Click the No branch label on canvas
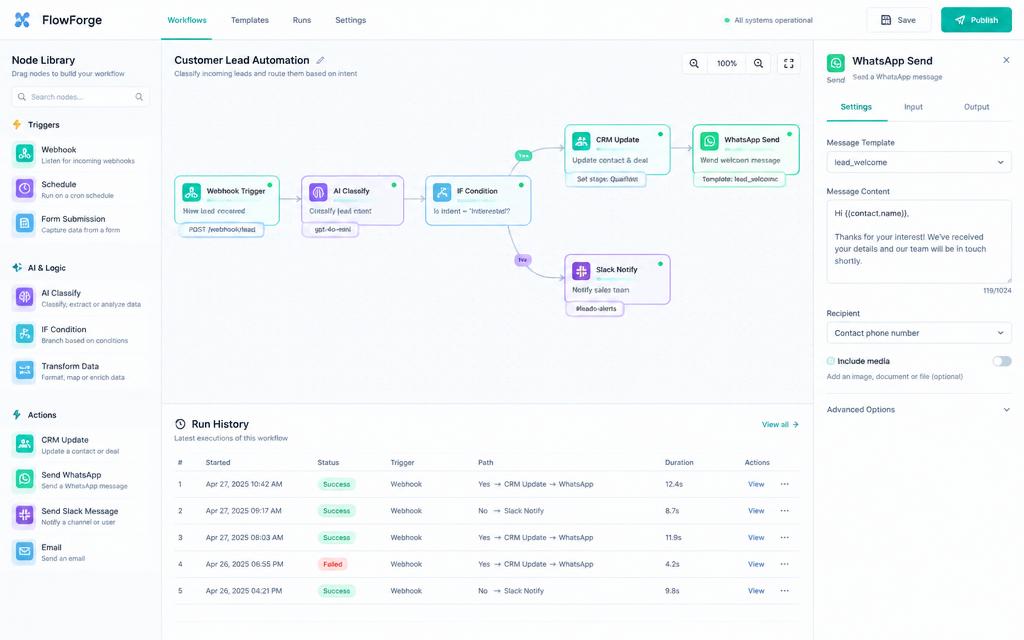The image size is (1024, 640). pos(522,260)
